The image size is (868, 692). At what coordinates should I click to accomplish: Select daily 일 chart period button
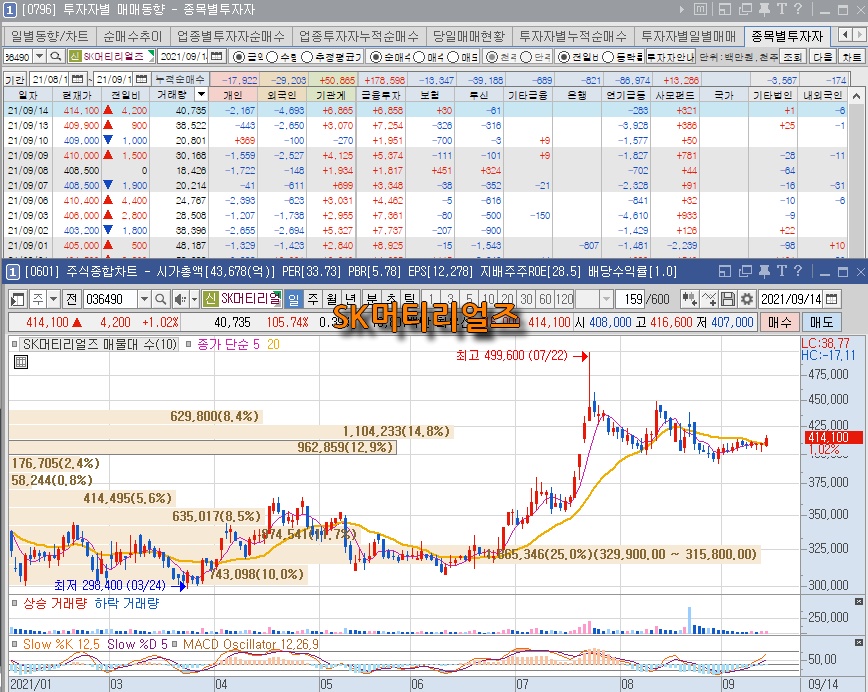[x=293, y=299]
